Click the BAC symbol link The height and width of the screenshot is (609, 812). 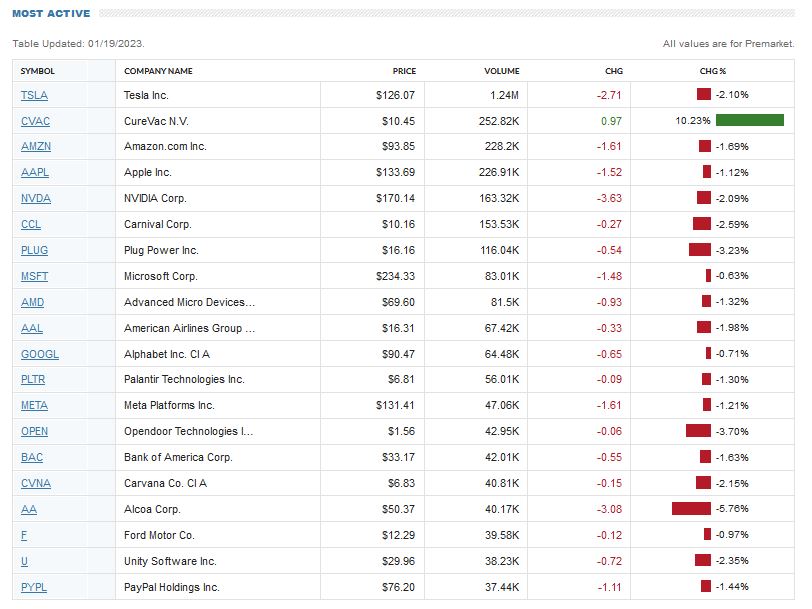pyautogui.click(x=32, y=458)
